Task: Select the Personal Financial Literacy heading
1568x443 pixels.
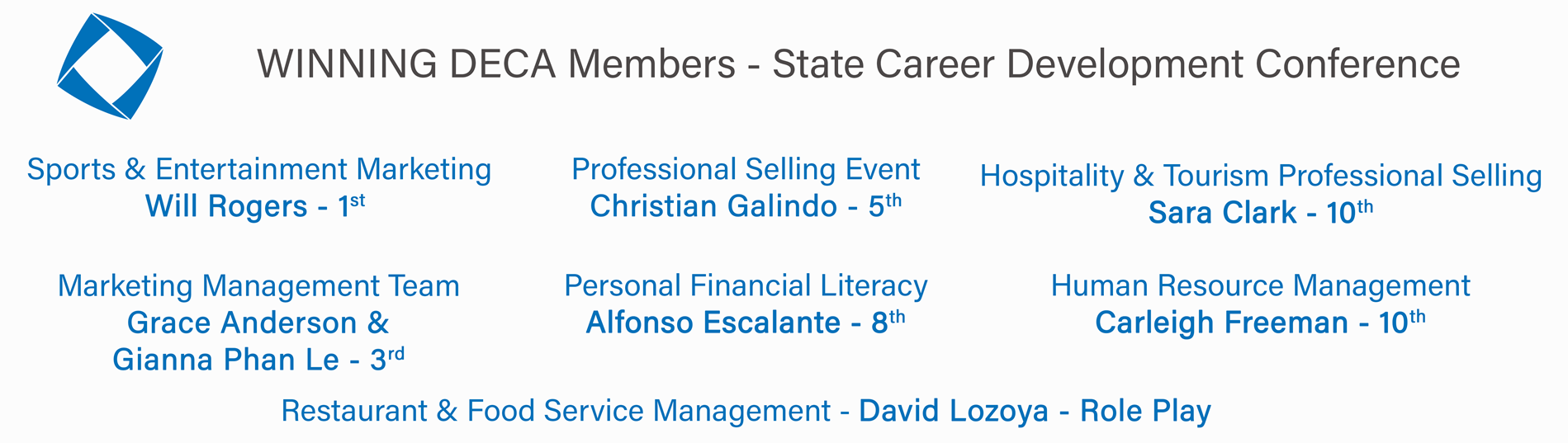Action: pyautogui.click(x=745, y=286)
